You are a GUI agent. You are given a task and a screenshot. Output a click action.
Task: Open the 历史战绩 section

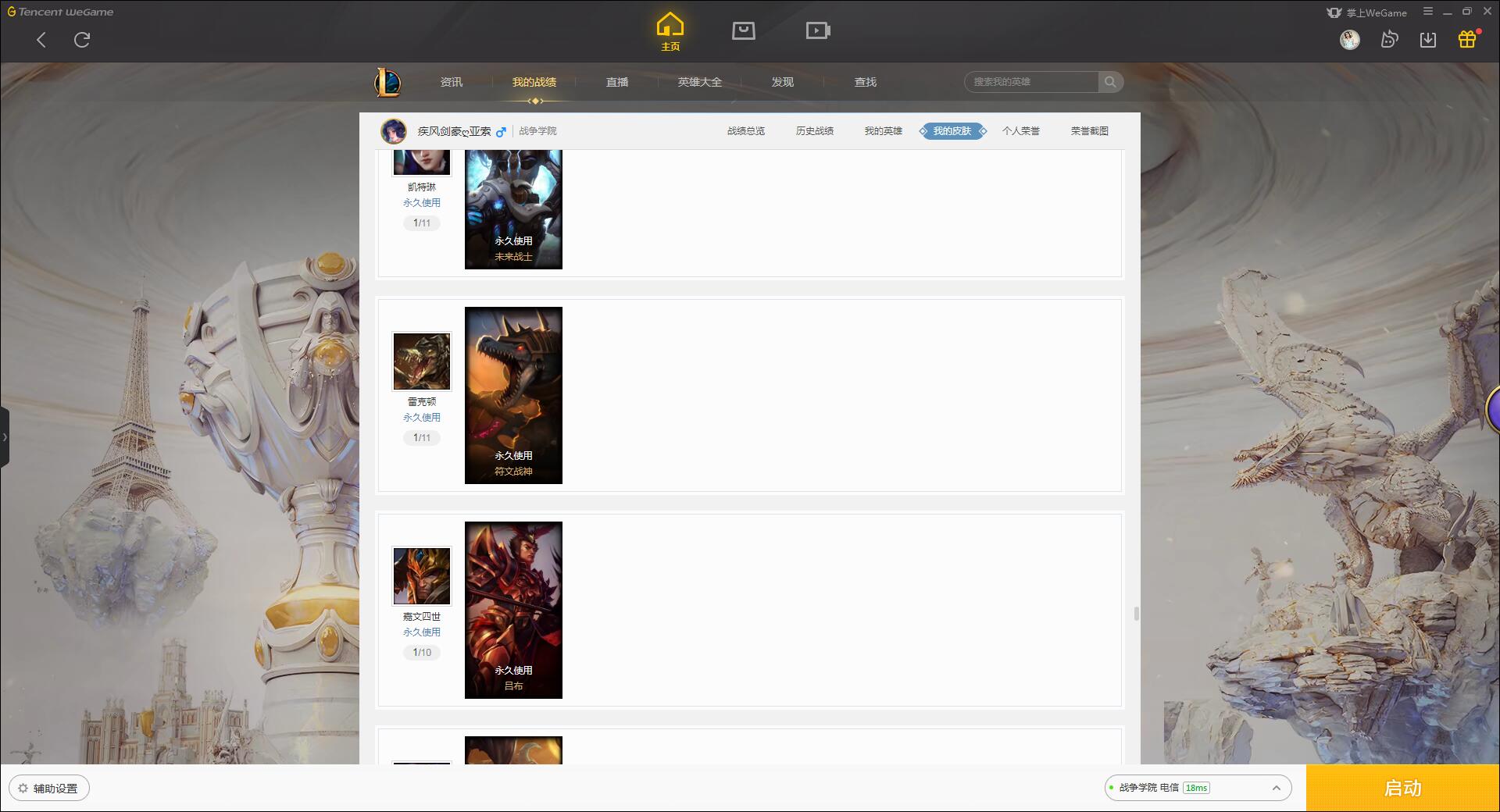tap(815, 131)
